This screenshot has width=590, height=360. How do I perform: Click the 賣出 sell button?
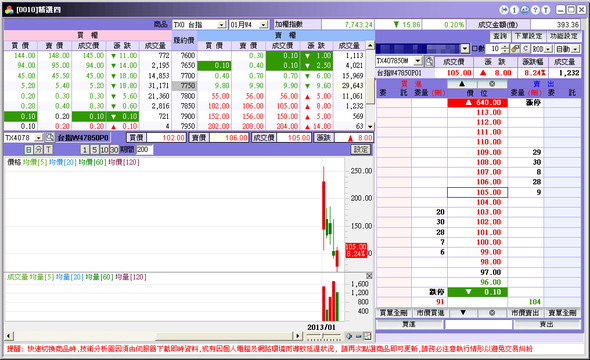[x=546, y=324]
